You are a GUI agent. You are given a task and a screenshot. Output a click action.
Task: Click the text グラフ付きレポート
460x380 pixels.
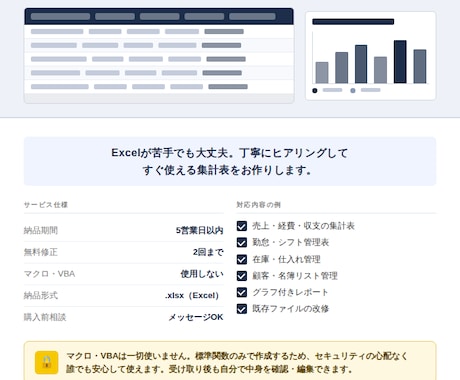[x=291, y=292]
